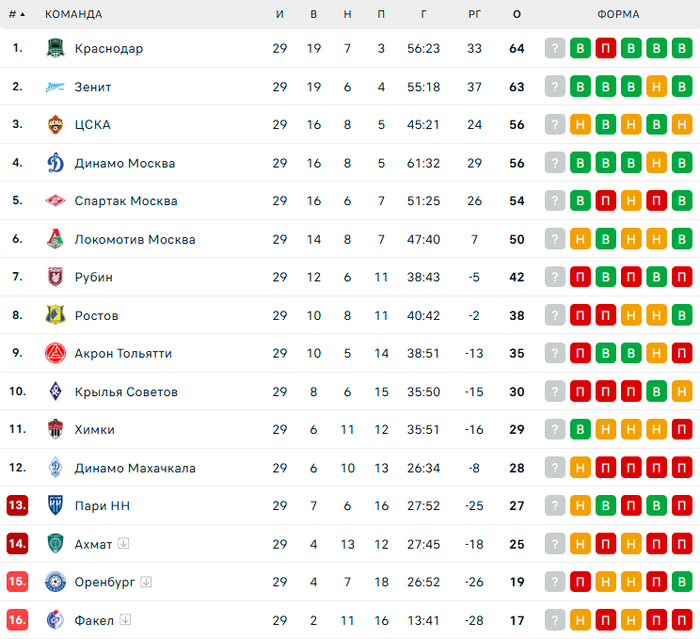Click Krasnodar's grey question mark form badge
The image size is (700, 639).
pyautogui.click(x=555, y=48)
